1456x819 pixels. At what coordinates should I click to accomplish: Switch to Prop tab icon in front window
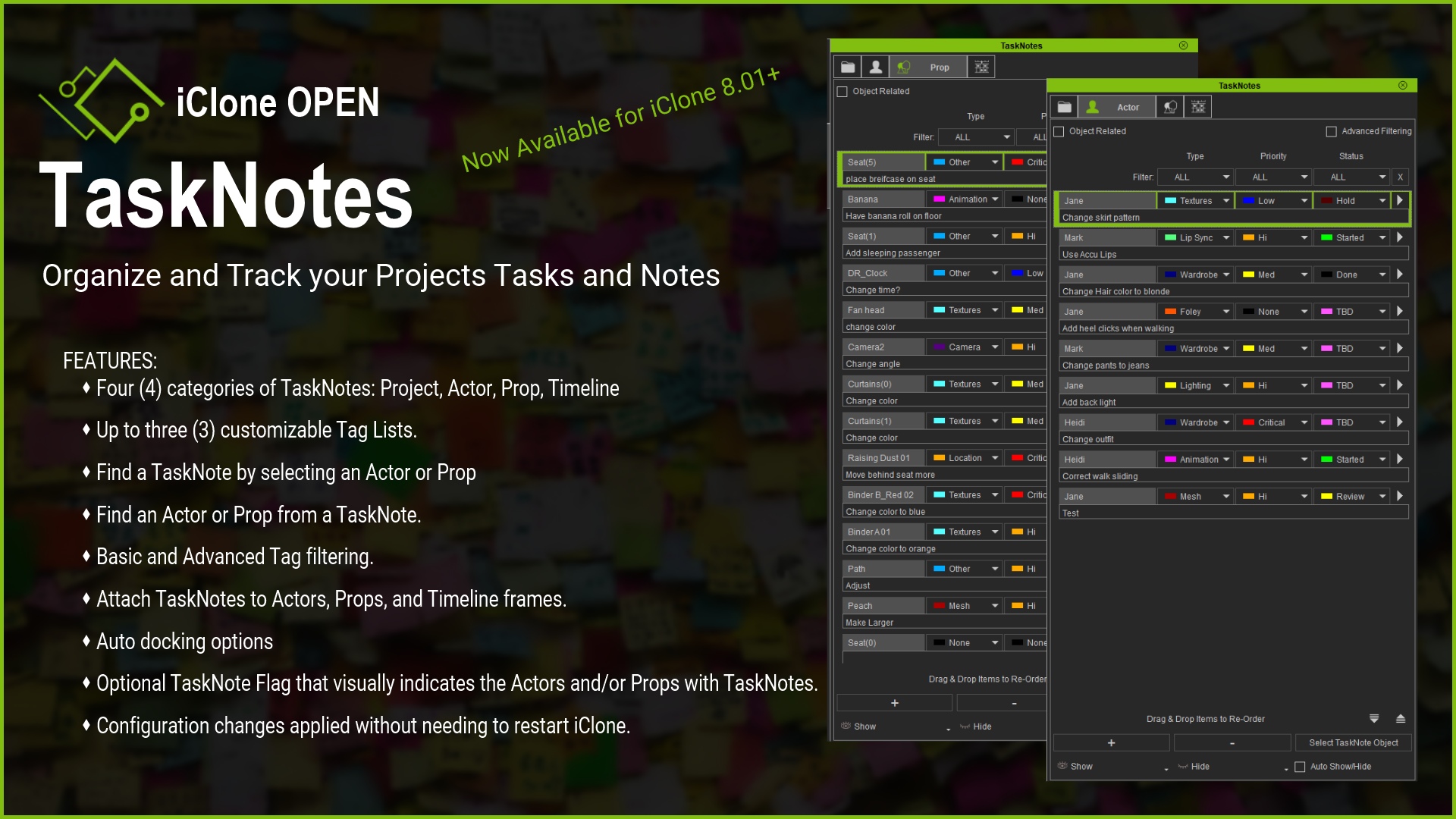point(1170,107)
